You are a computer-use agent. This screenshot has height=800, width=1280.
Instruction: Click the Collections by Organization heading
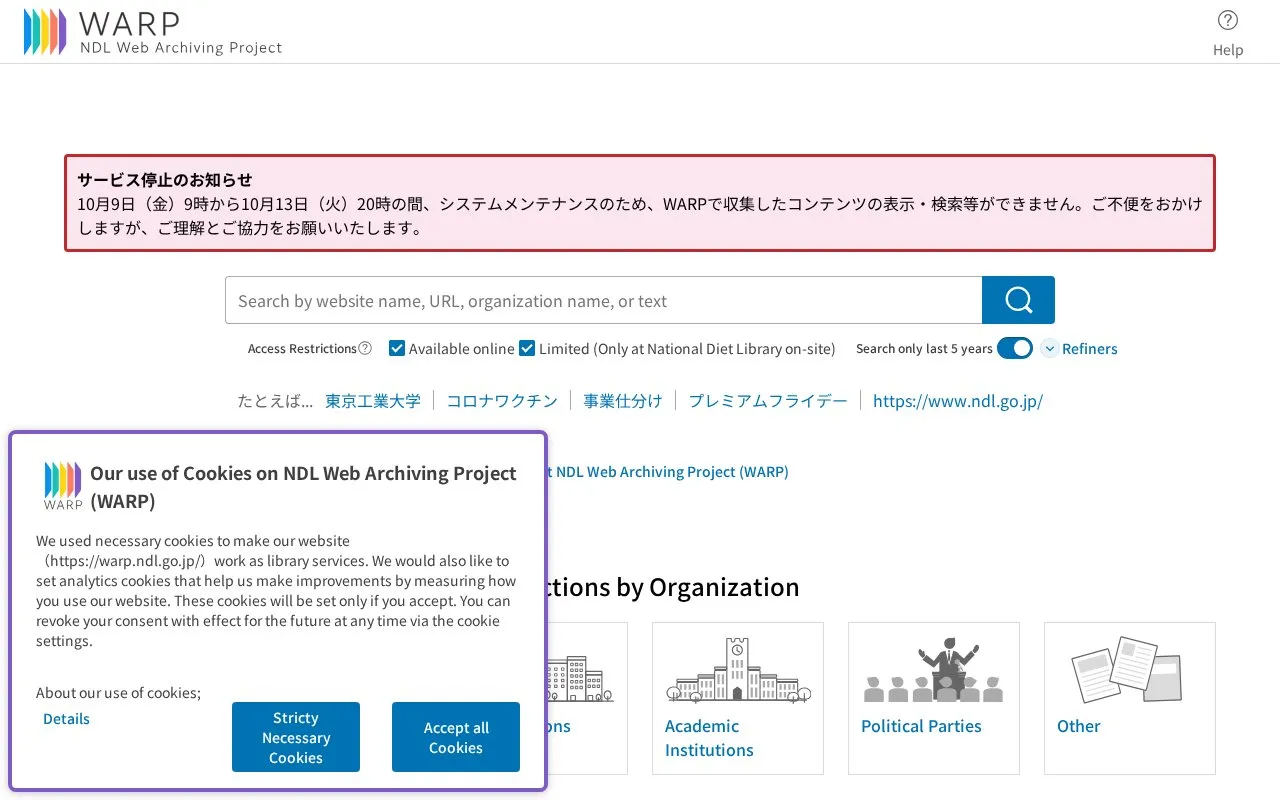click(673, 587)
